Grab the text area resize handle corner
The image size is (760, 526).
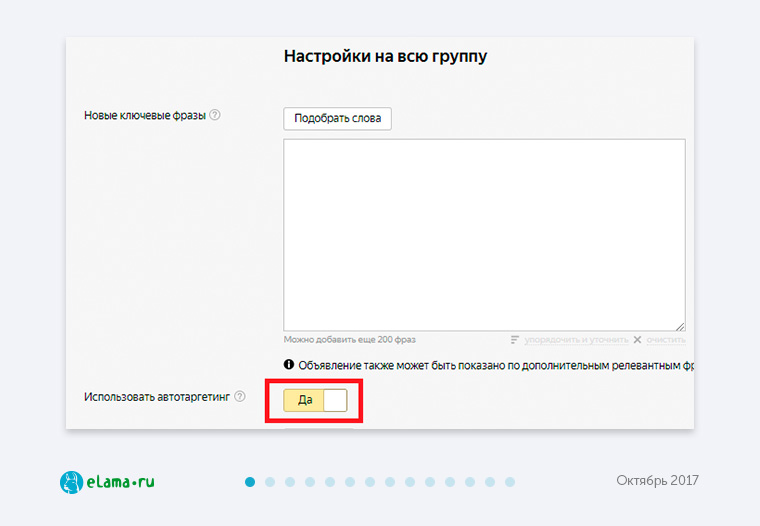pyautogui.click(x=680, y=326)
